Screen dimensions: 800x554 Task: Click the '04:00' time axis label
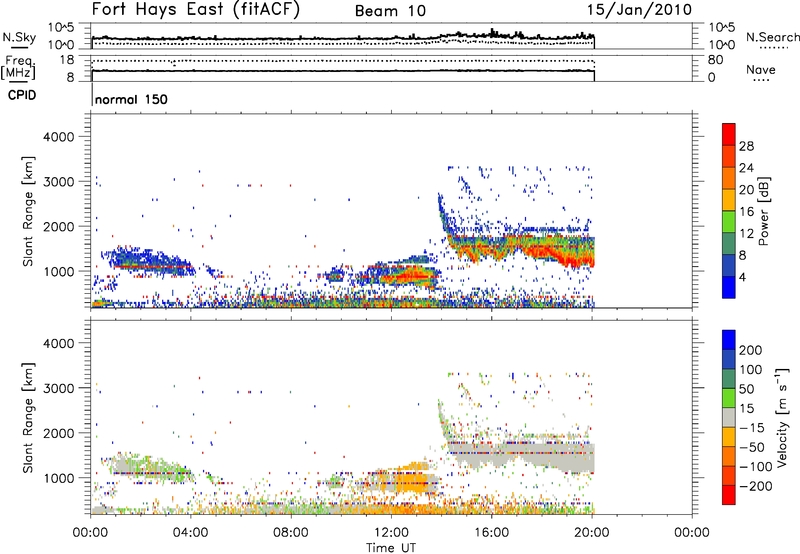pyautogui.click(x=191, y=533)
